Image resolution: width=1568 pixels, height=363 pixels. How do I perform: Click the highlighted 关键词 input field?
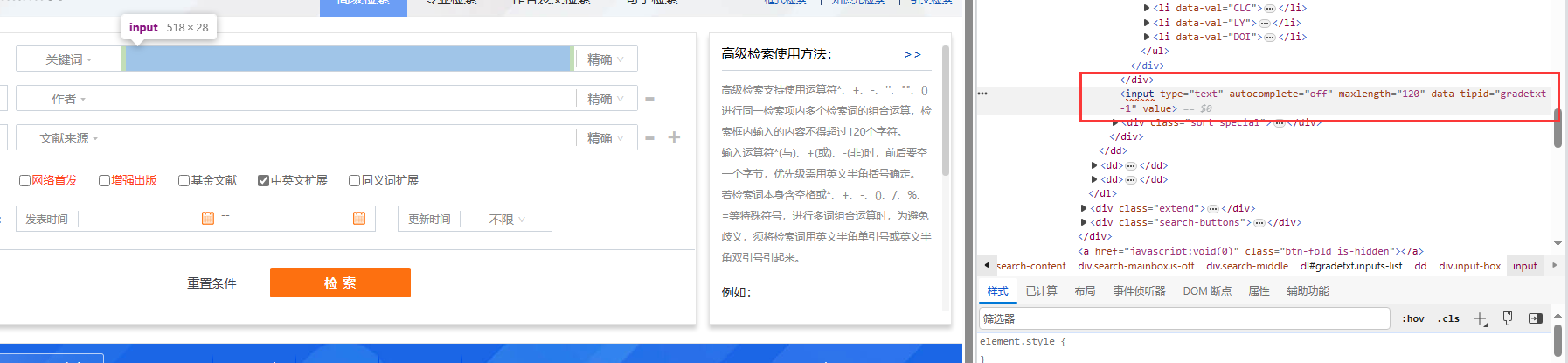348,59
